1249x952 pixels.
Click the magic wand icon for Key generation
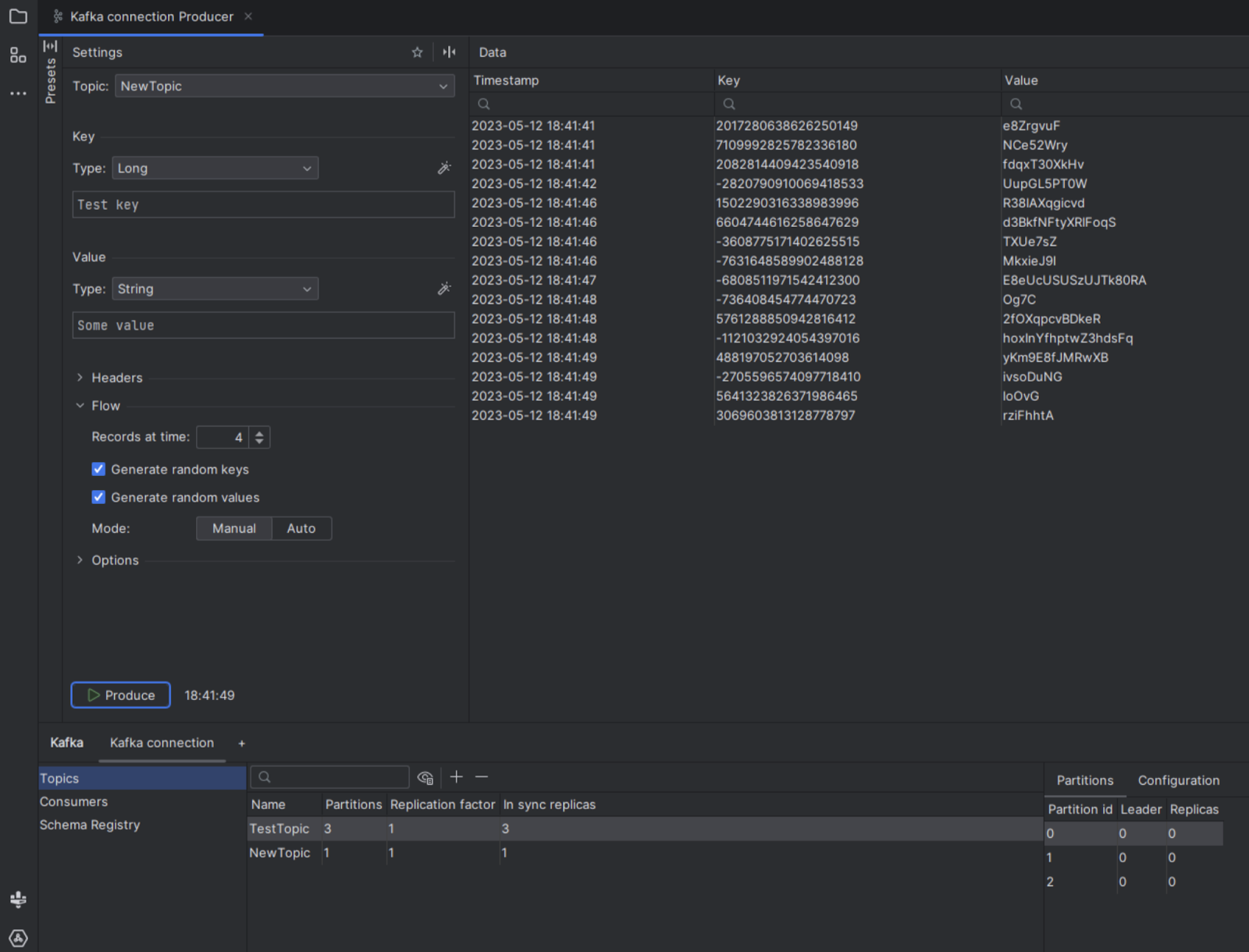click(444, 168)
